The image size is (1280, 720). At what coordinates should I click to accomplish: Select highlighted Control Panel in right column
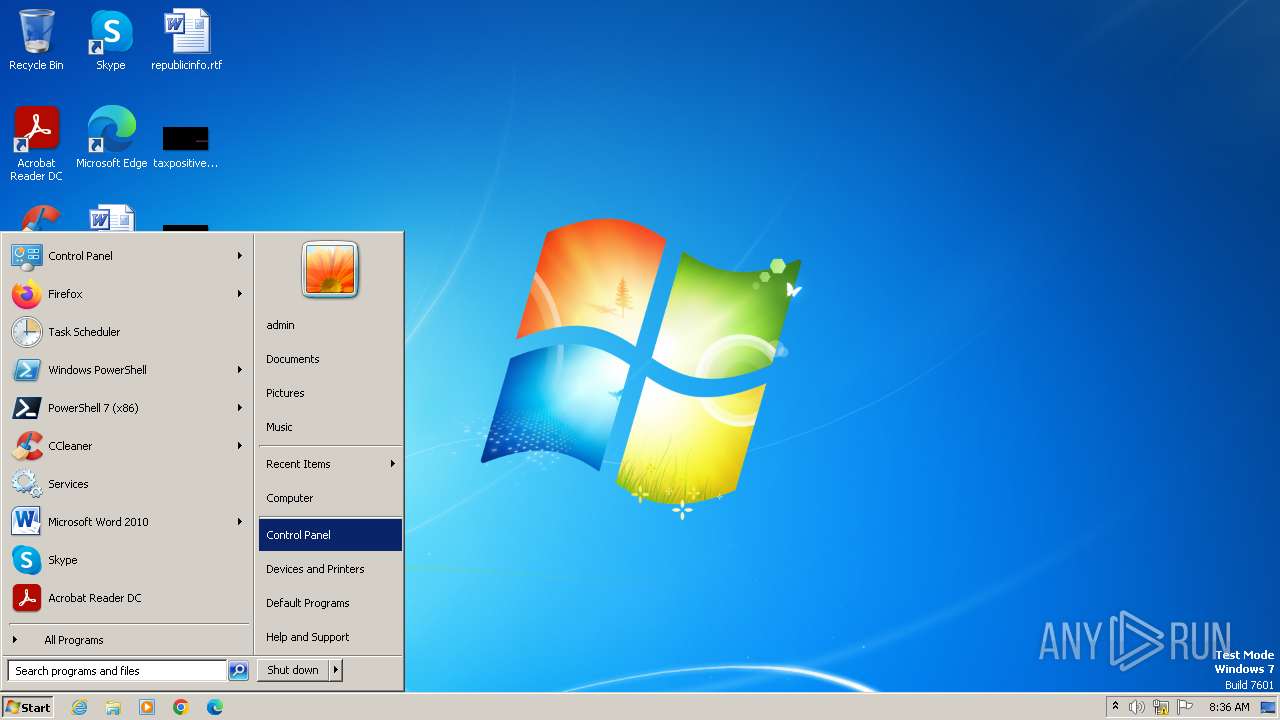(x=330, y=535)
